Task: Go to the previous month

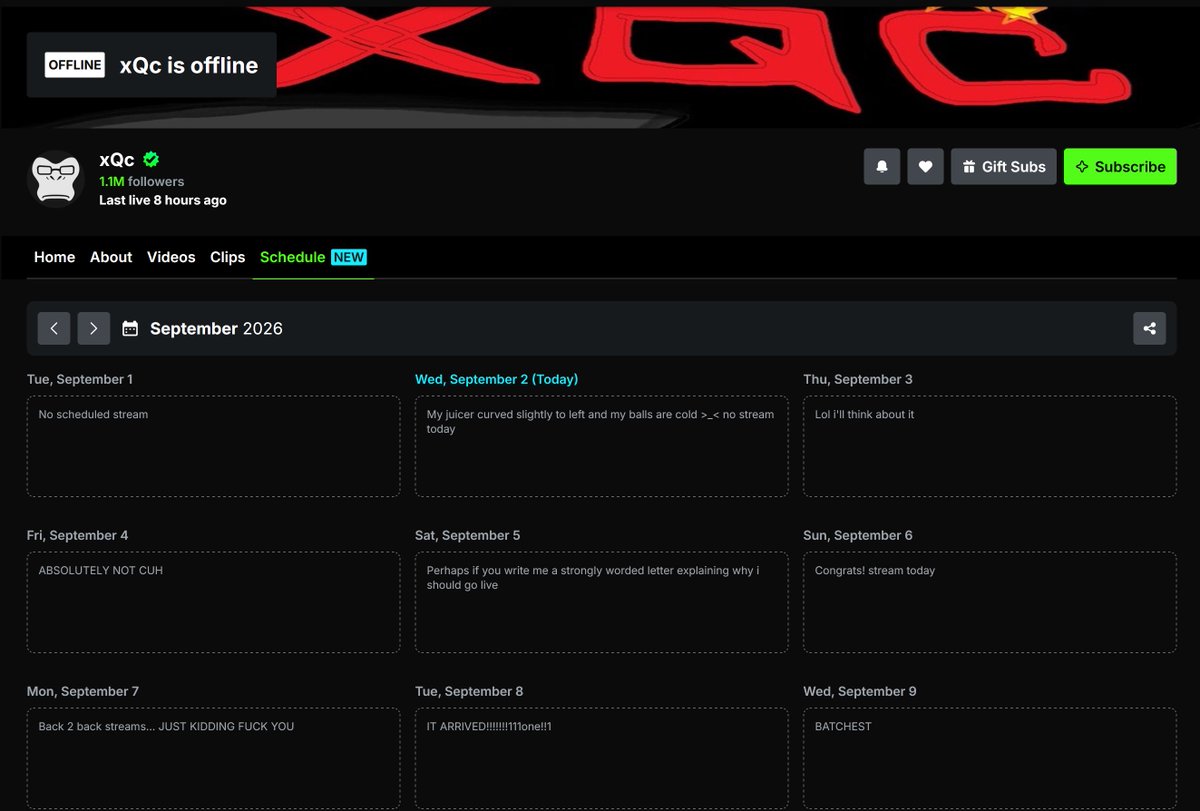Action: 54,328
